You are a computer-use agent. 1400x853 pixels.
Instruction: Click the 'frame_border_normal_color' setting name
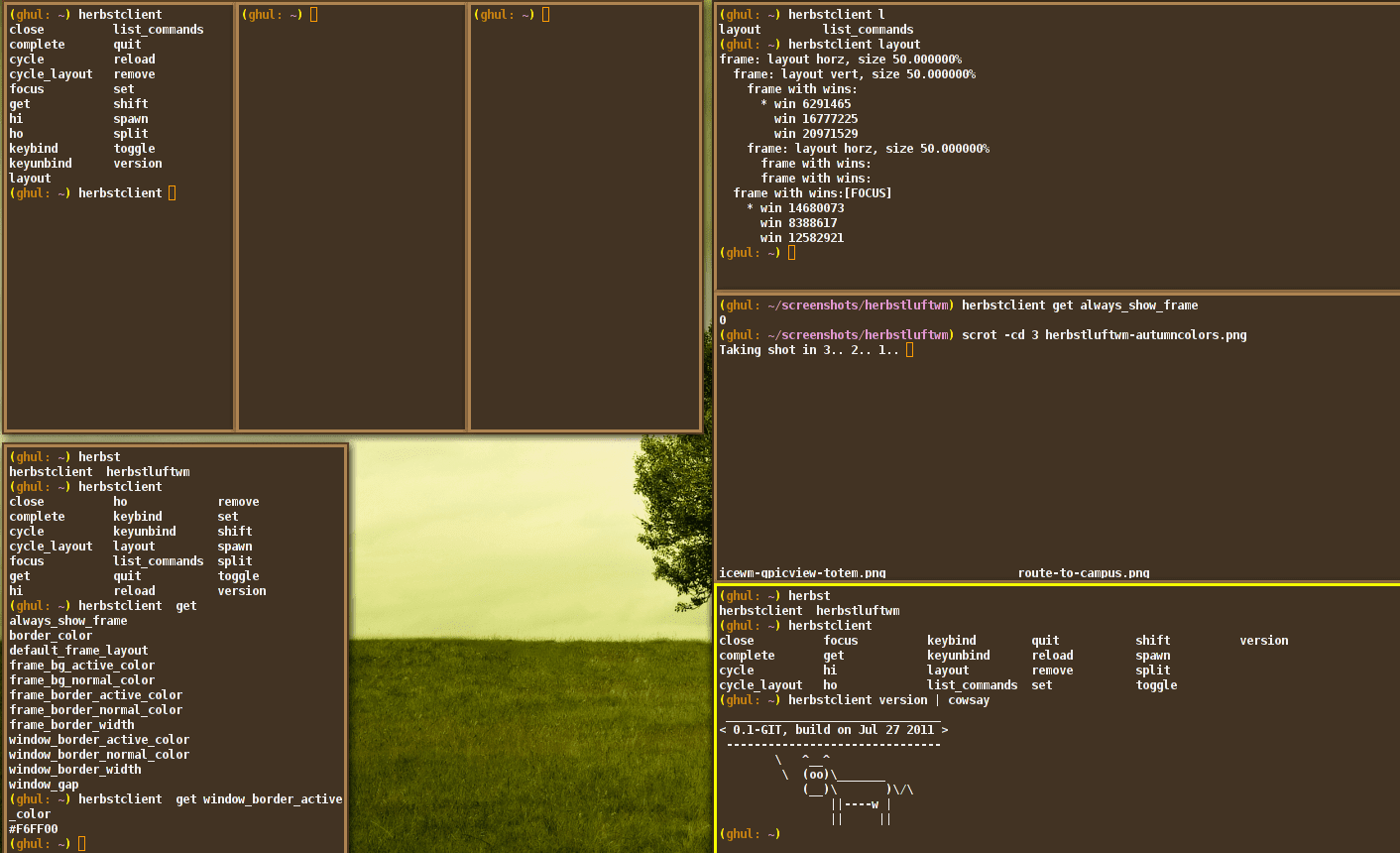tap(96, 710)
